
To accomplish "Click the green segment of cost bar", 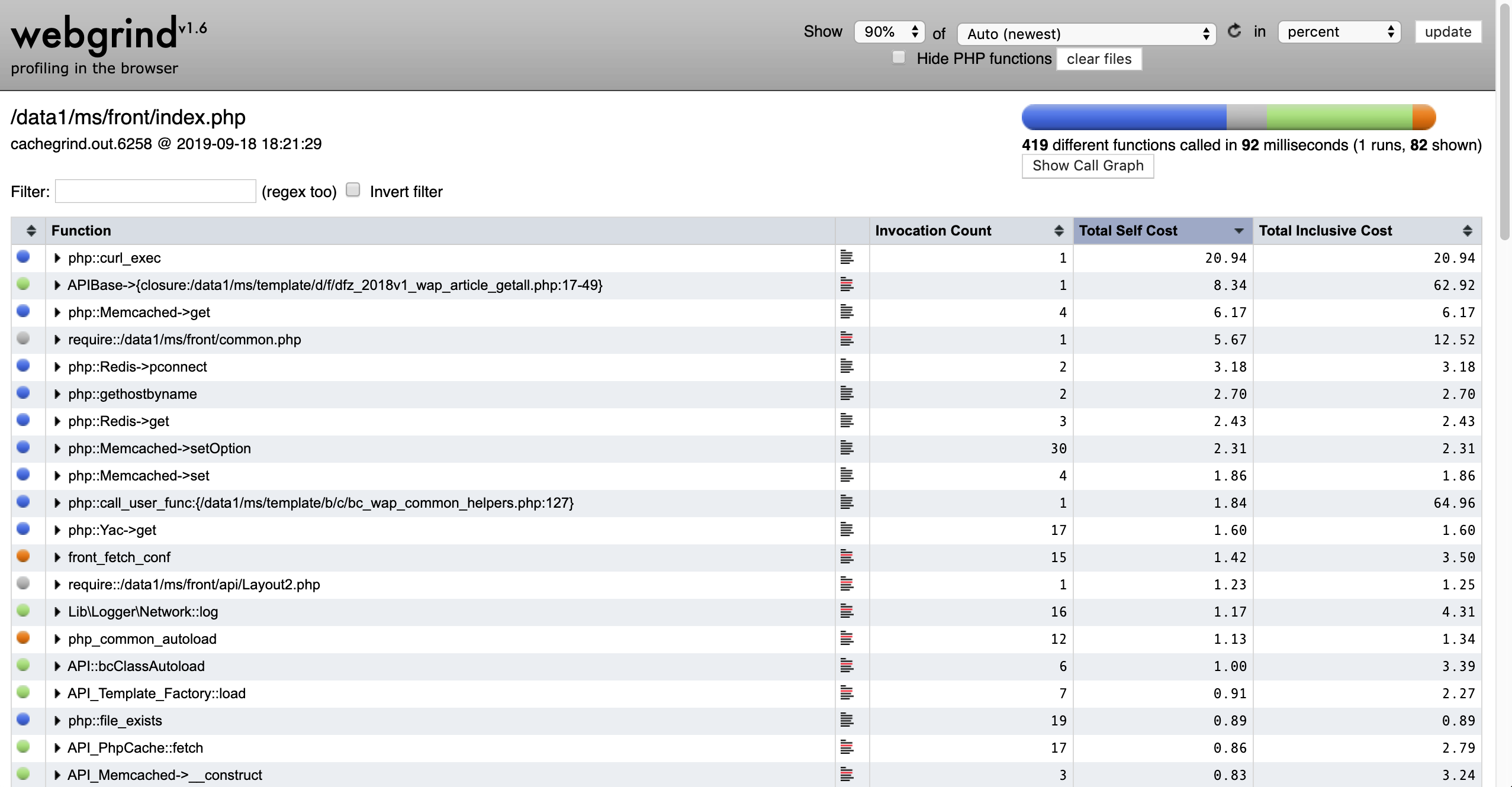I will (1338, 117).
